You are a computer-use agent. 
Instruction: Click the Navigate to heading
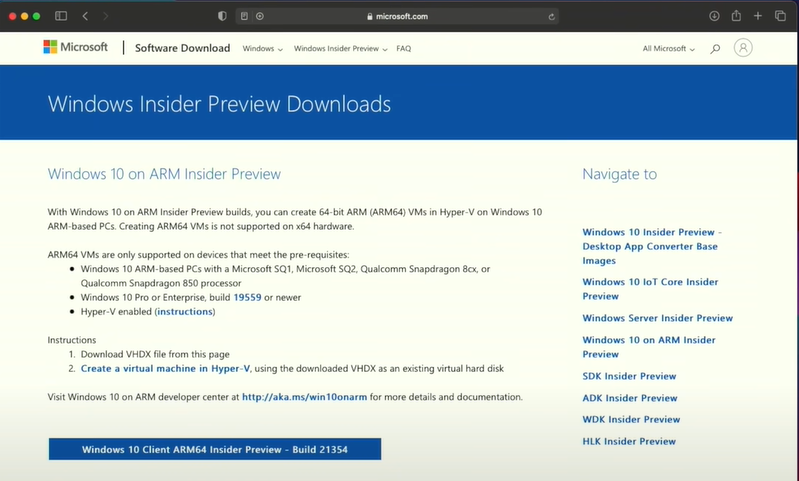620,174
